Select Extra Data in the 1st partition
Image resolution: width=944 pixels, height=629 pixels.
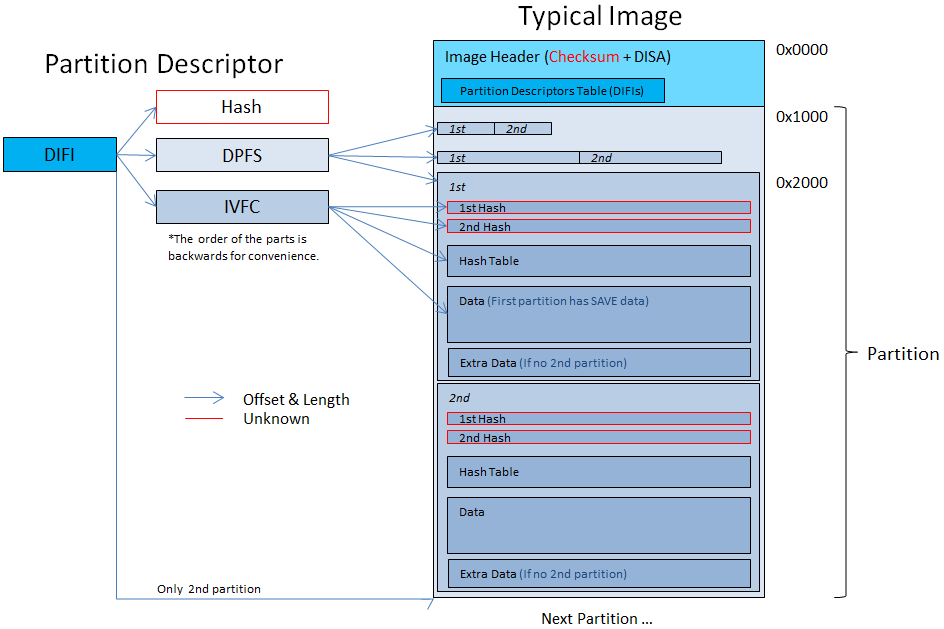[598, 362]
